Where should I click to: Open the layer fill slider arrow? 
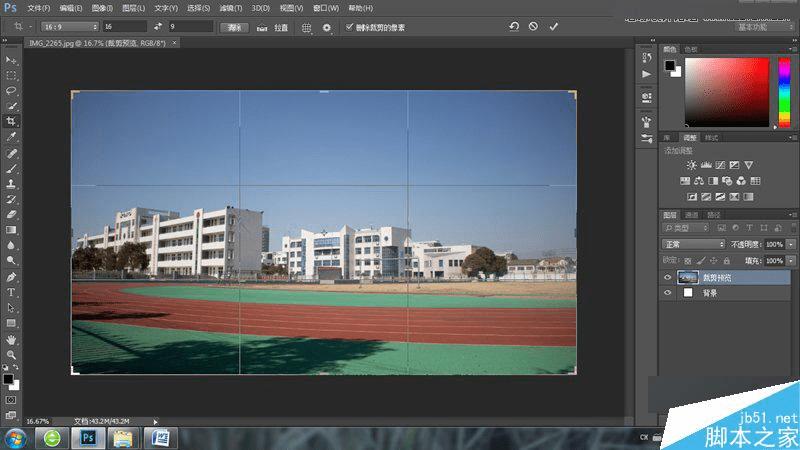[791, 261]
